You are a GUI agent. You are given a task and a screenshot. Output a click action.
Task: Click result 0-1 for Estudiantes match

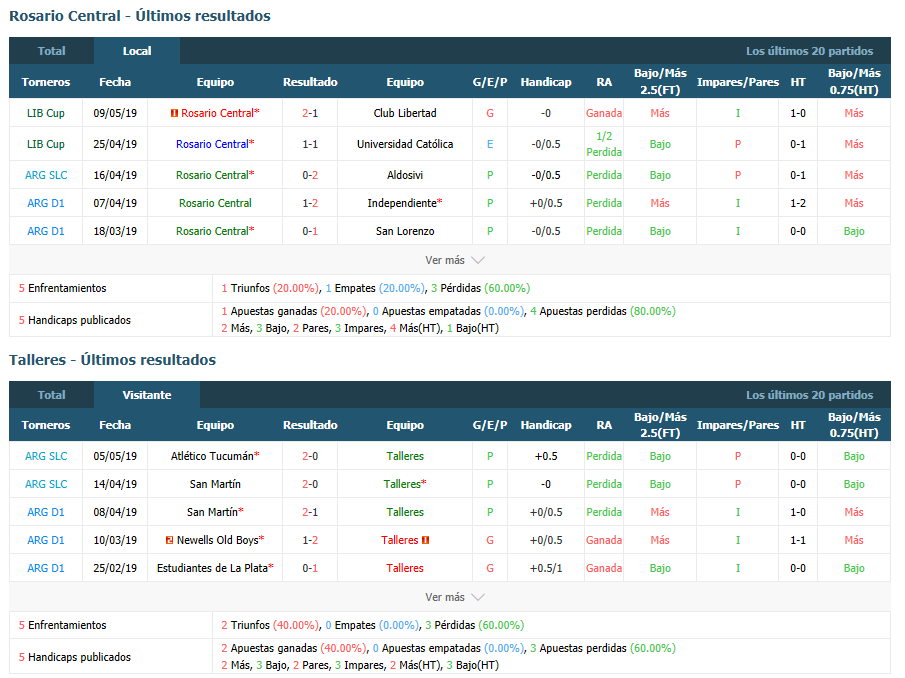[x=310, y=568]
